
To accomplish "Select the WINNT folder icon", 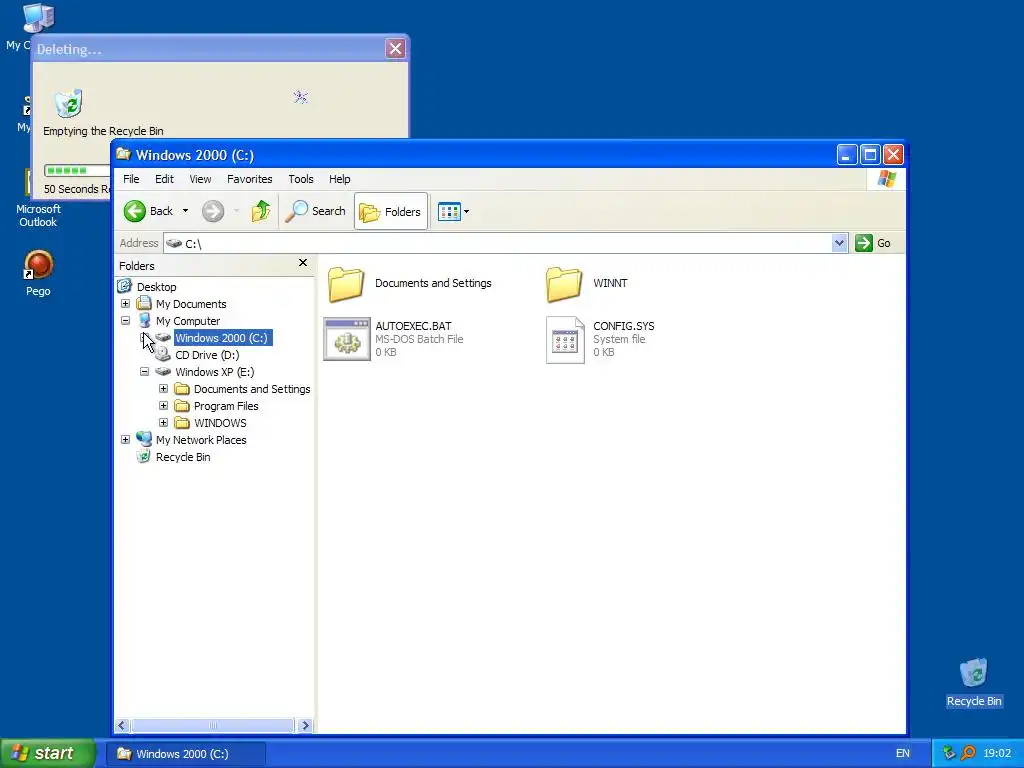I will [564, 284].
